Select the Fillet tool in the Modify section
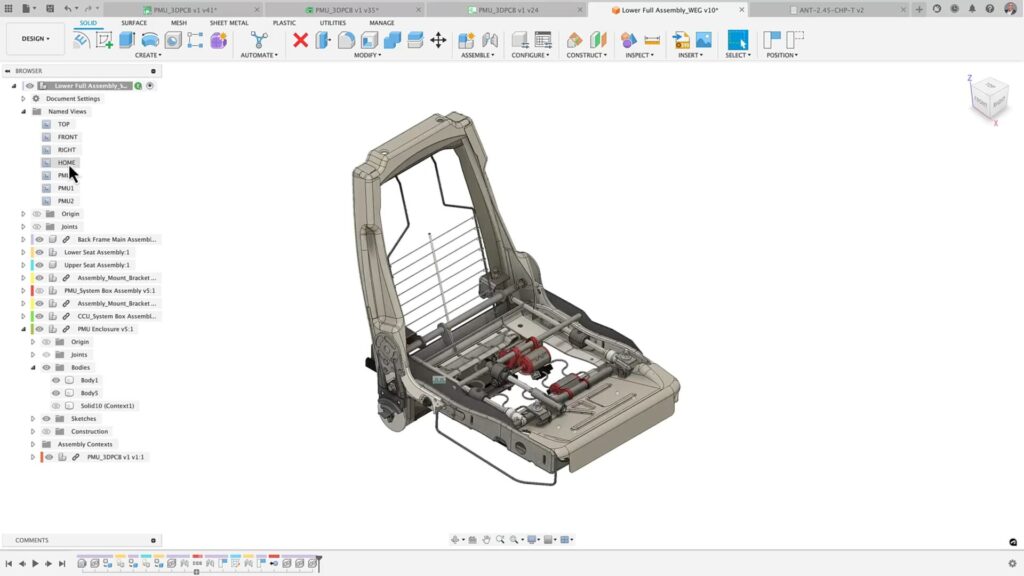This screenshot has height=576, width=1024. [x=347, y=38]
